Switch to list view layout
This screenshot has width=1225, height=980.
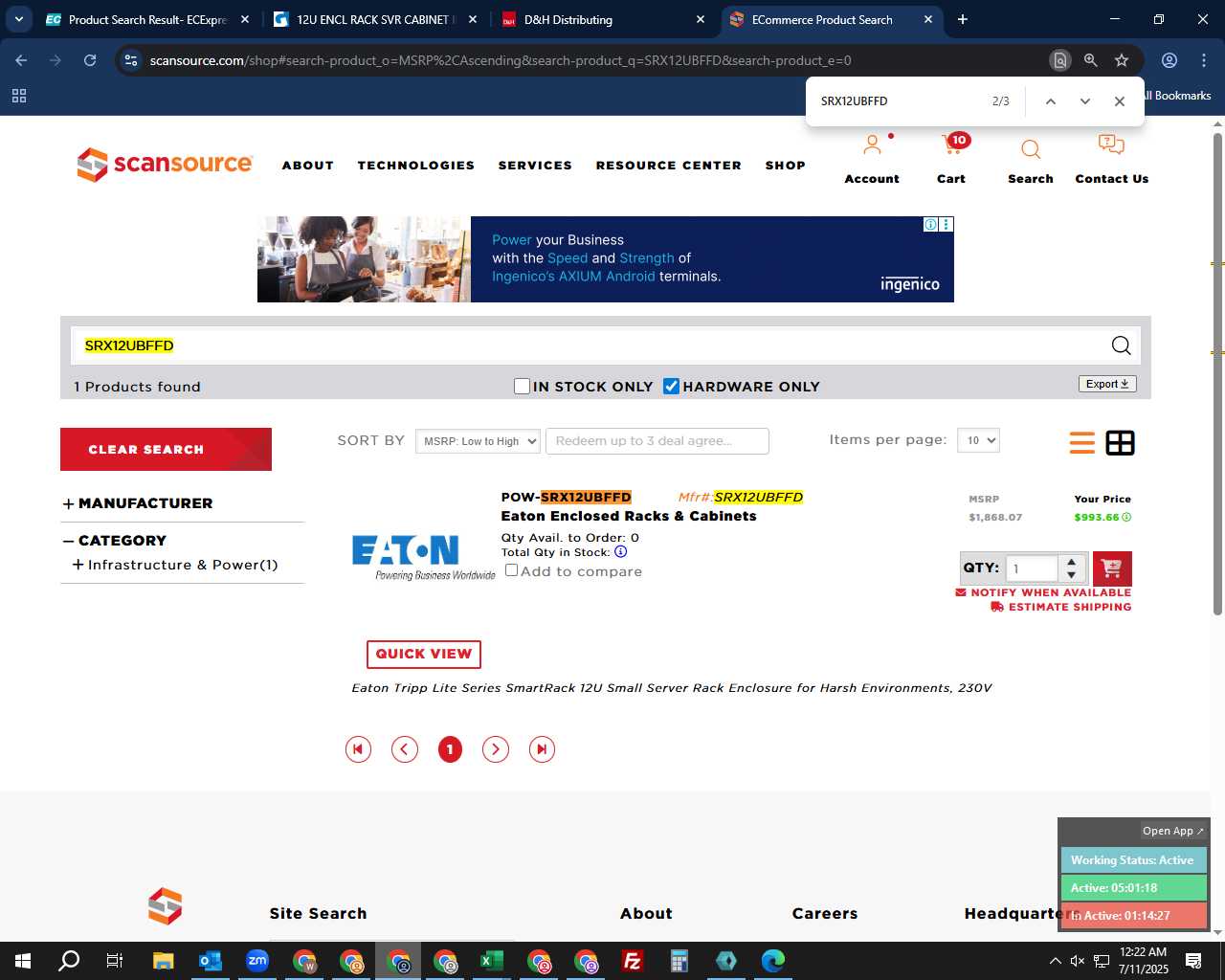click(1082, 443)
